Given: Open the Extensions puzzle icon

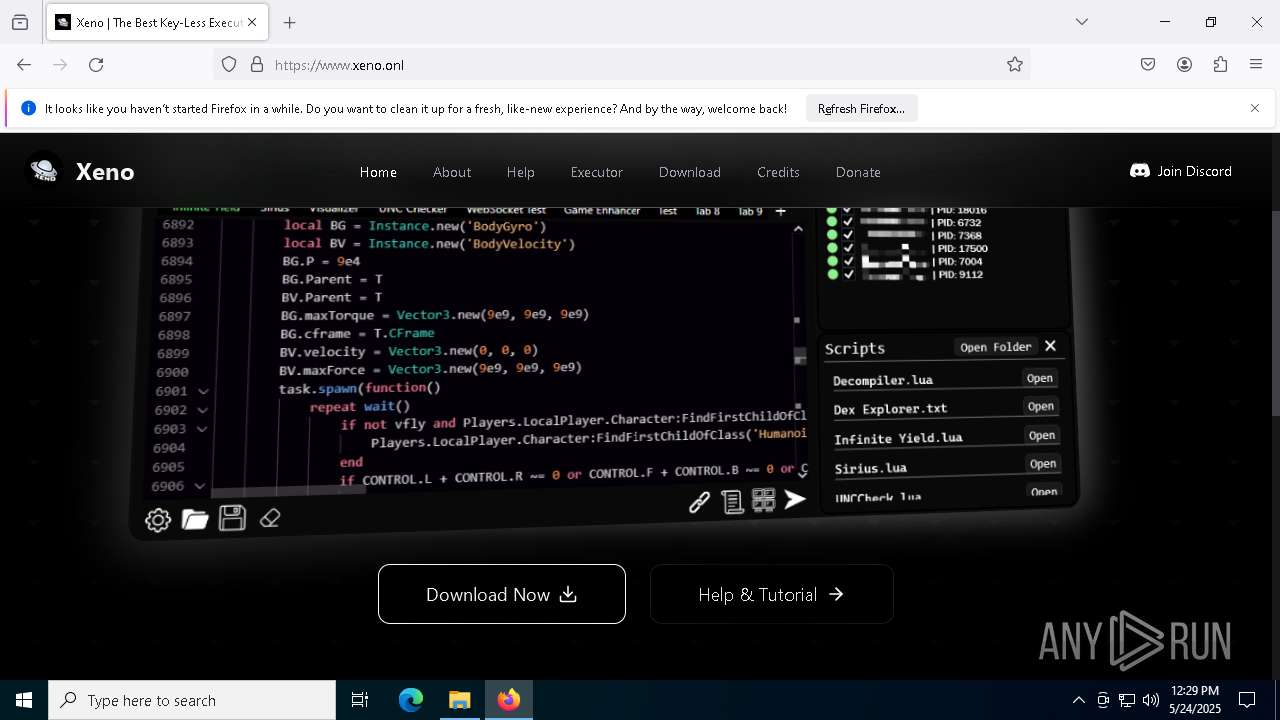Looking at the screenshot, I should coord(1220,64).
